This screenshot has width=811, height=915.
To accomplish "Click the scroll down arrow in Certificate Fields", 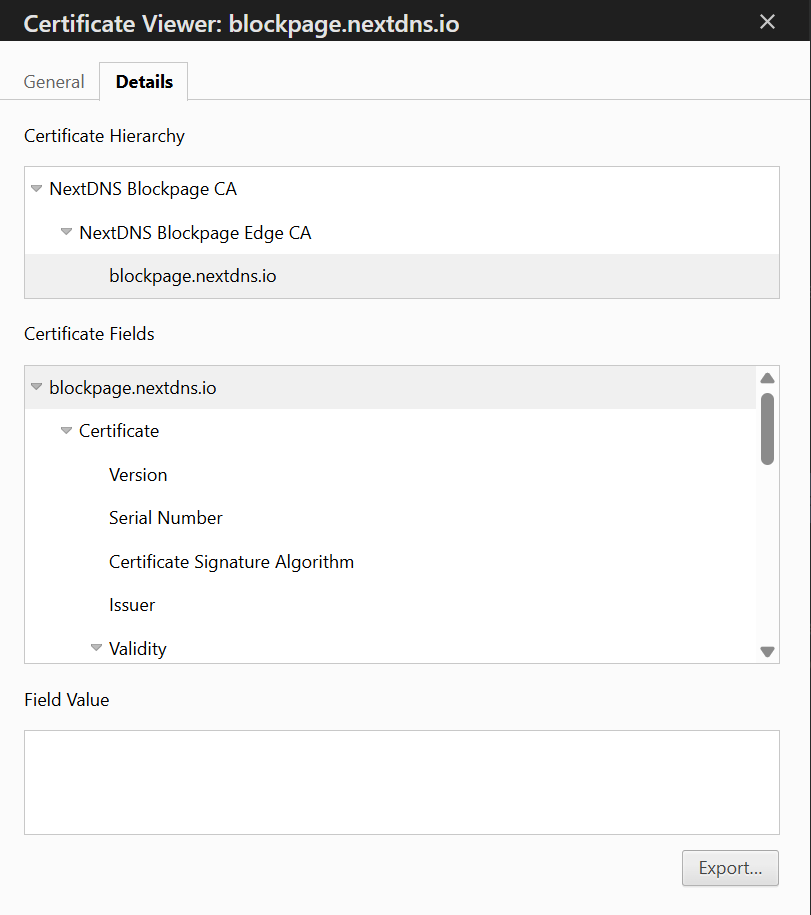I will (767, 652).
